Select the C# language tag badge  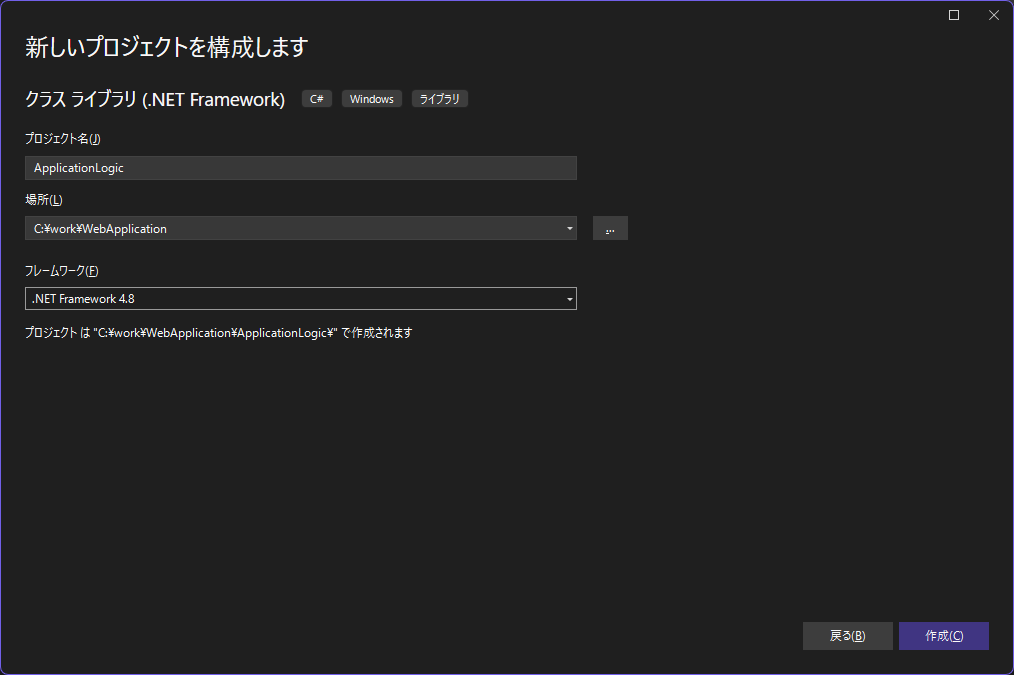[x=316, y=98]
